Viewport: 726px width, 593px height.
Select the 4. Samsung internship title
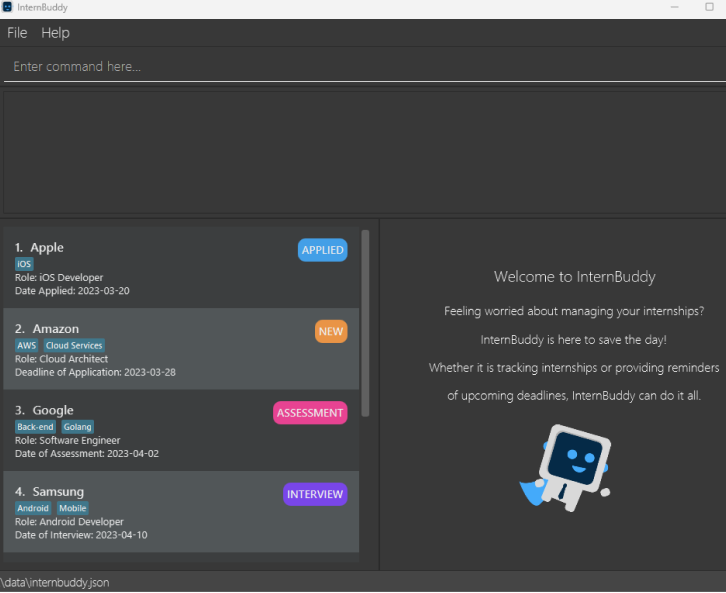coord(50,492)
